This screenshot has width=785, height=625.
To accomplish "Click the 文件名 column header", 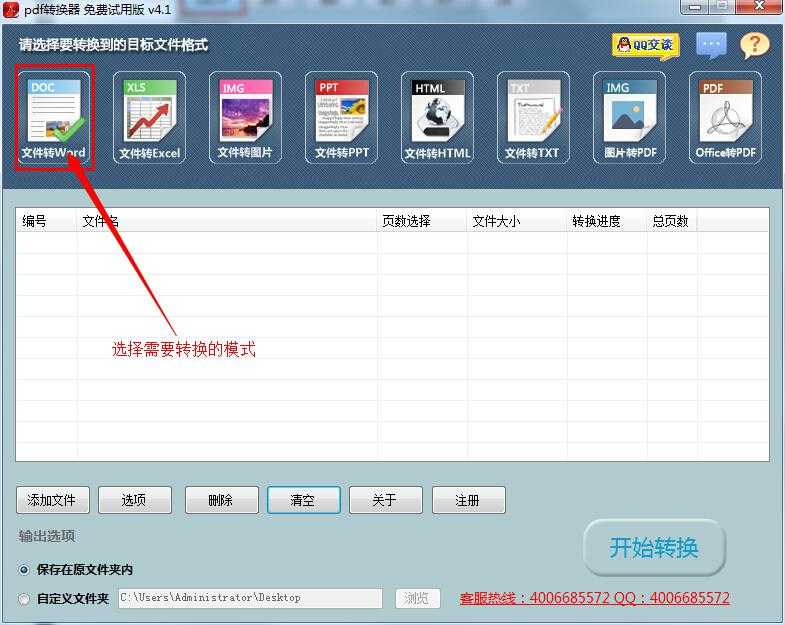I will click(x=227, y=221).
